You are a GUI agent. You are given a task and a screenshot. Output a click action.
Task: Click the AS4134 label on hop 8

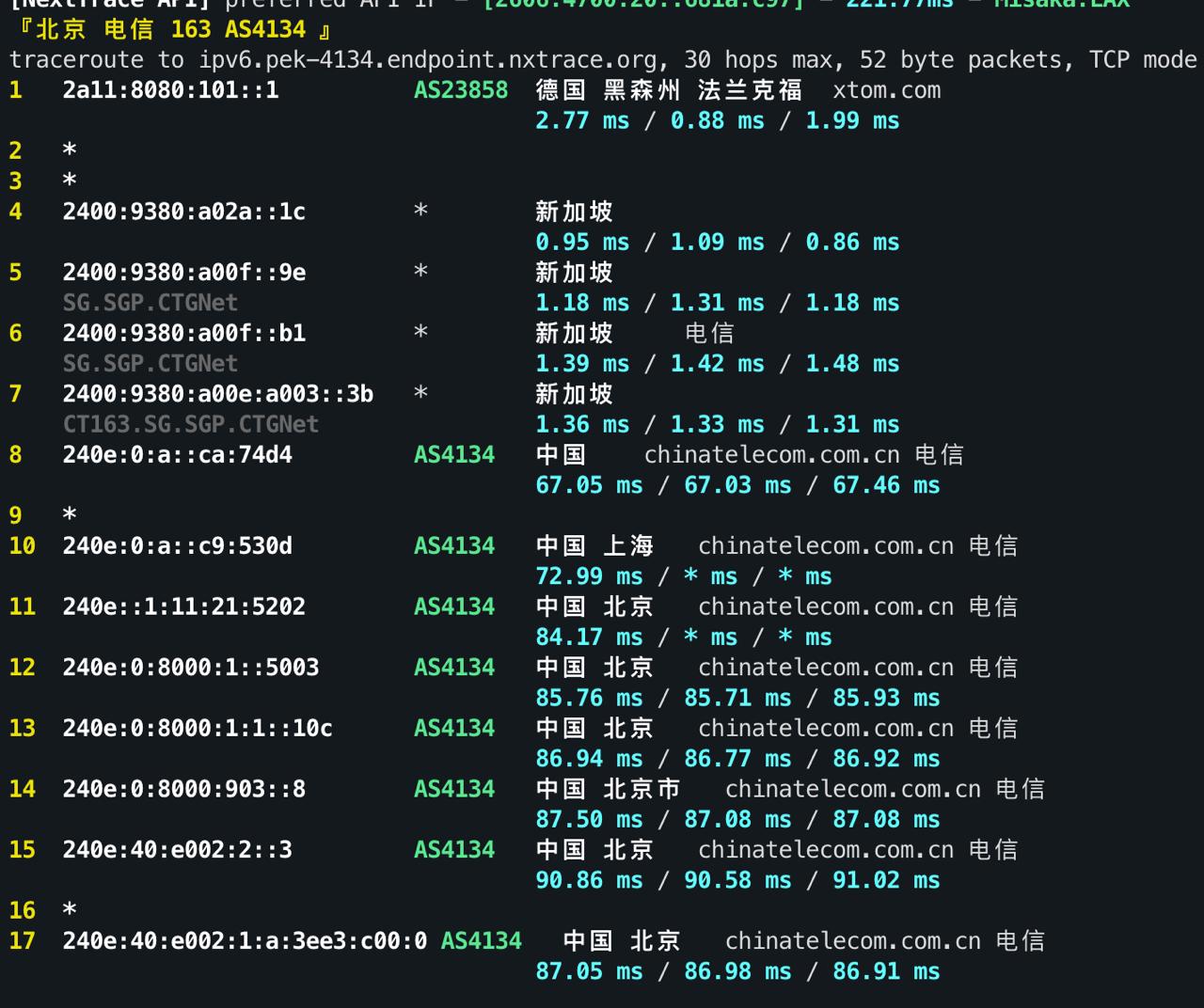tap(453, 455)
